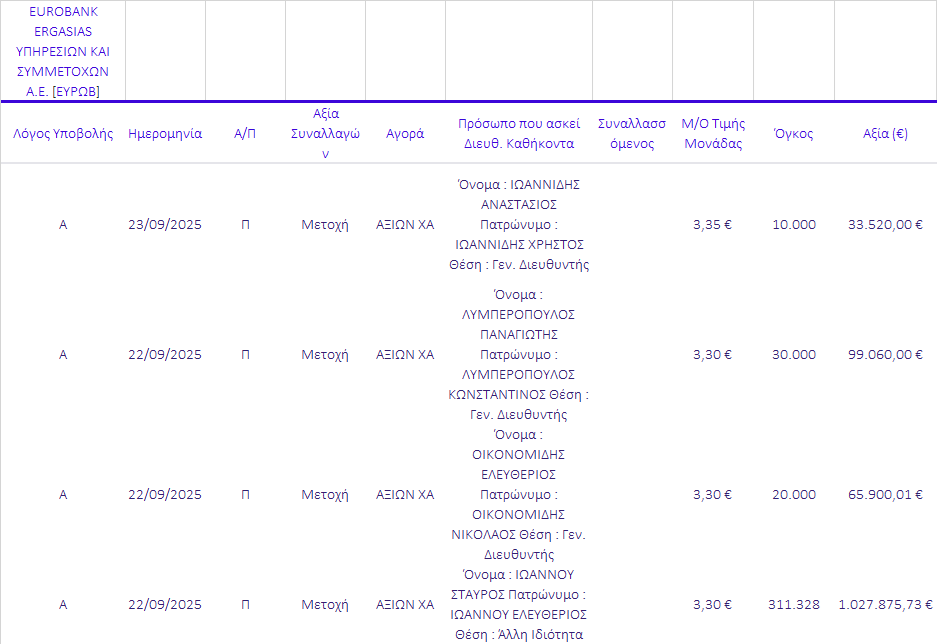Select the 30.000 volume cell
937x644 pixels.
794,355
